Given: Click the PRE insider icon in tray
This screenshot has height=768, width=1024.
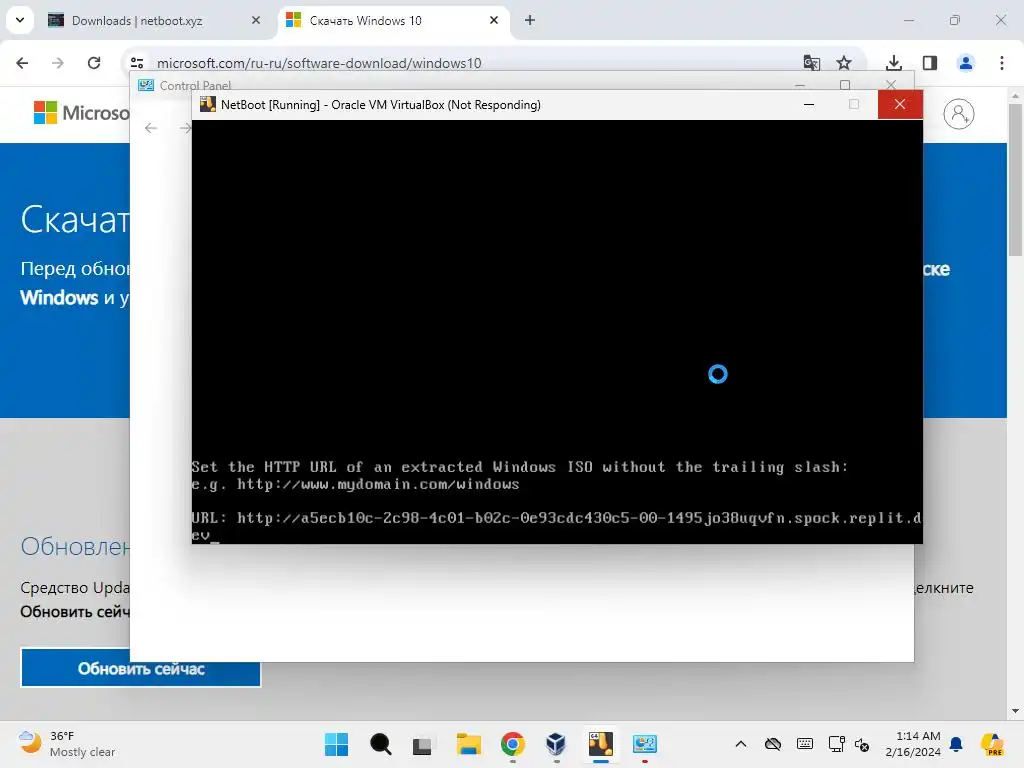Looking at the screenshot, I should [x=992, y=744].
